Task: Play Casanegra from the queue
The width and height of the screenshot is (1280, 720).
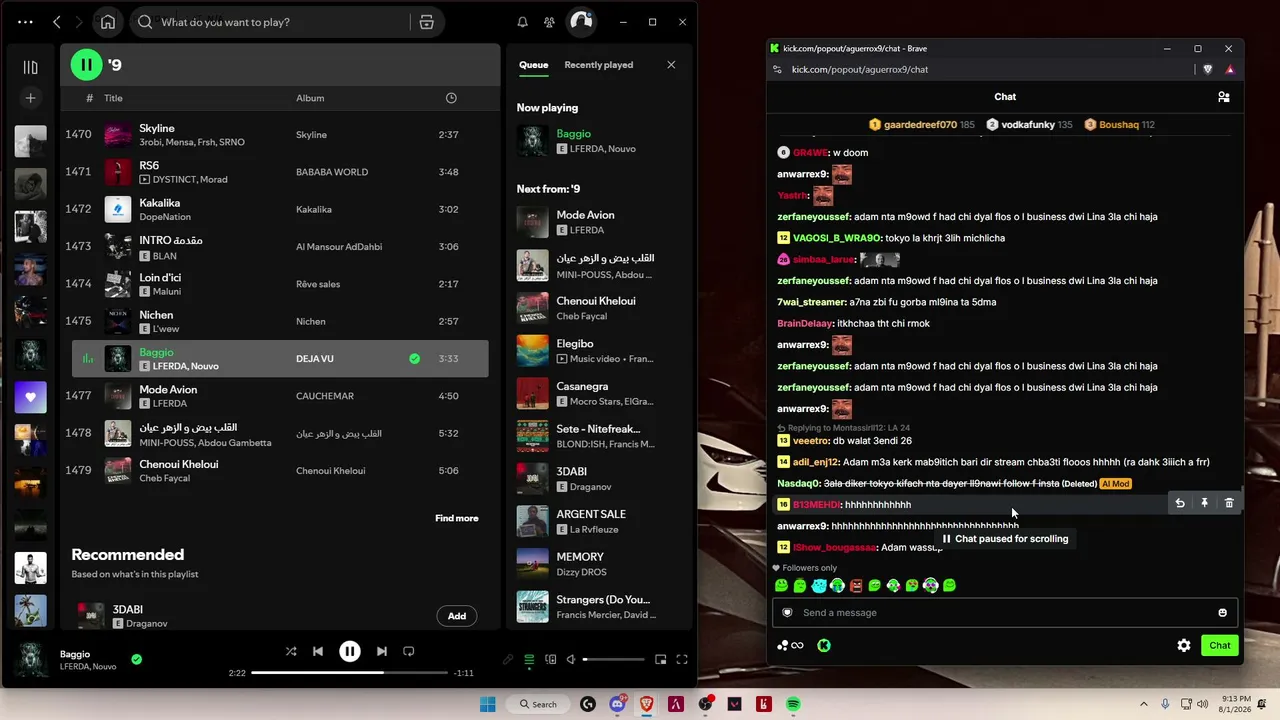Action: pos(598,394)
